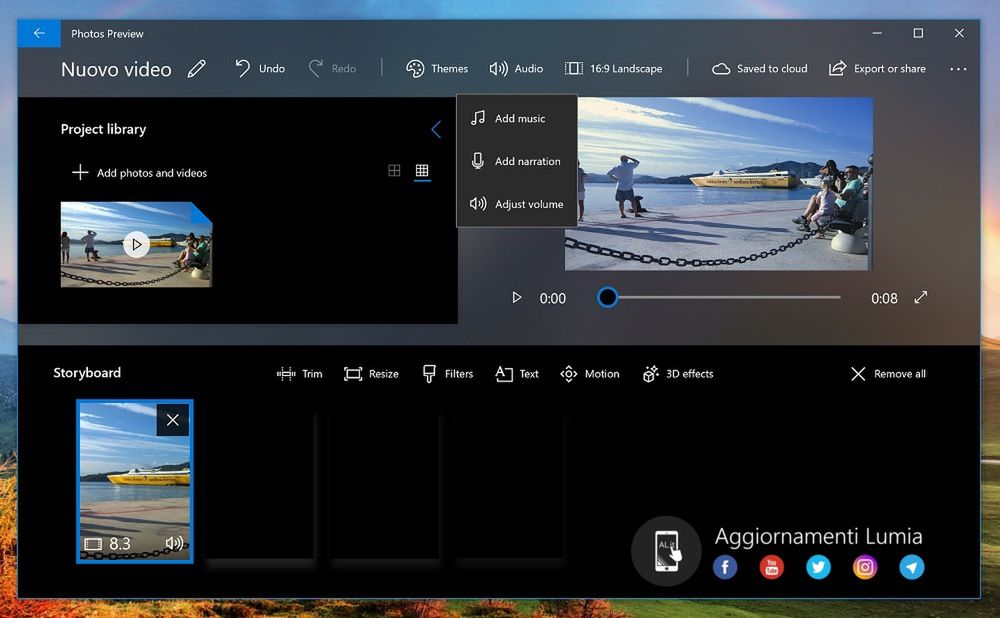Click Remove all in the Storyboard

[x=888, y=374]
